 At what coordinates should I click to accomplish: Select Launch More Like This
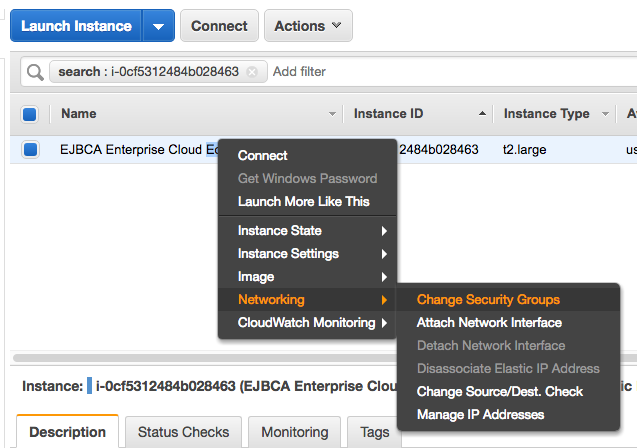point(303,201)
